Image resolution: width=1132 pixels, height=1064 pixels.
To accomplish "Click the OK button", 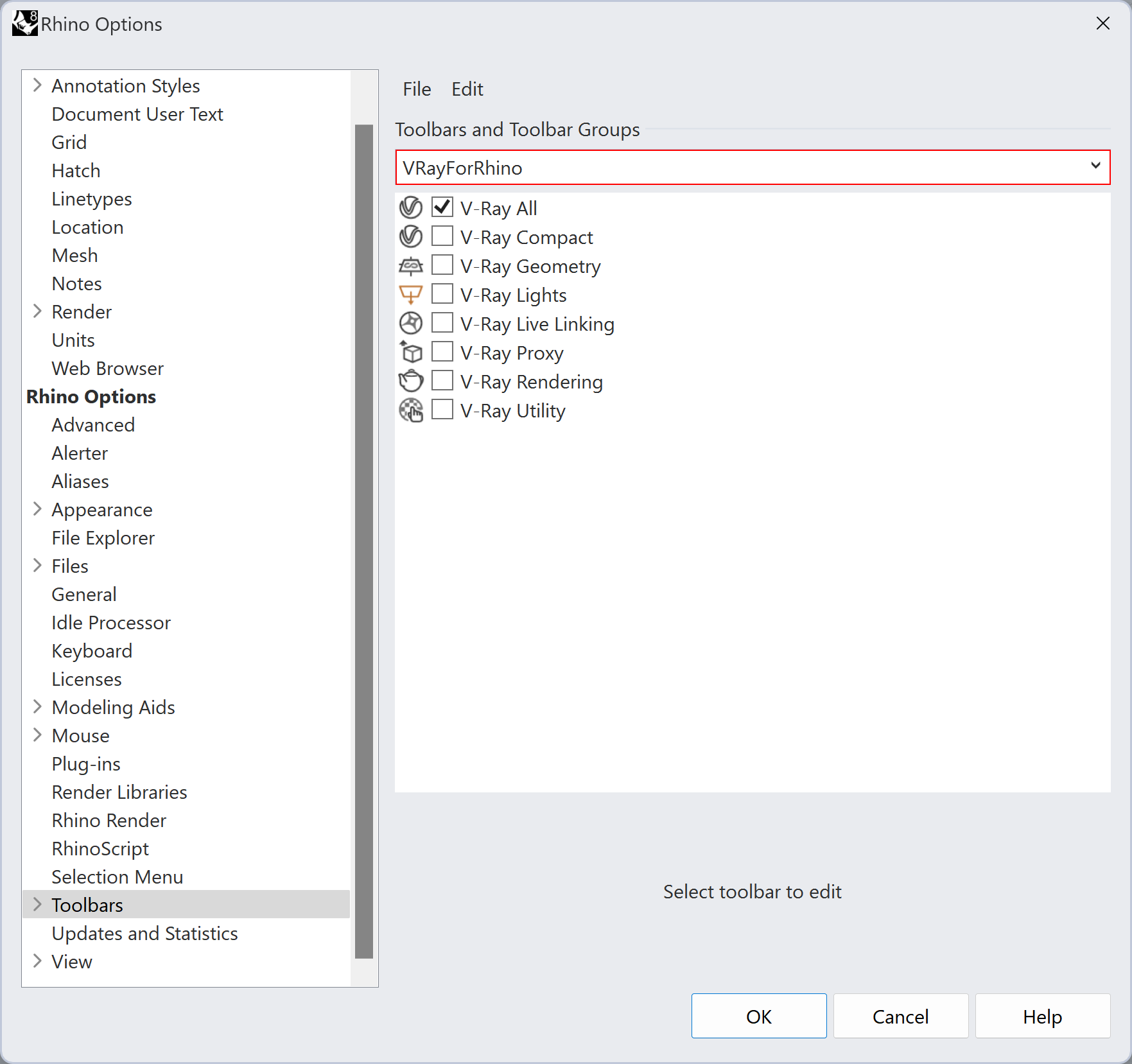I will pos(759,1016).
